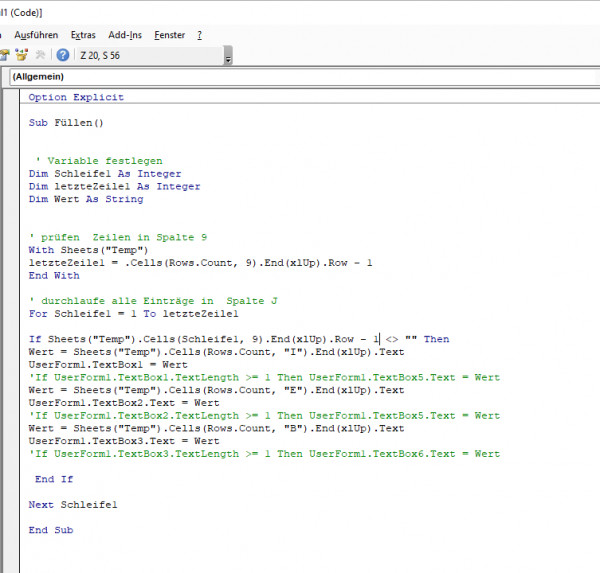Click the End With line
Screen dimensions: 600x573
pyautogui.click(x=54, y=276)
